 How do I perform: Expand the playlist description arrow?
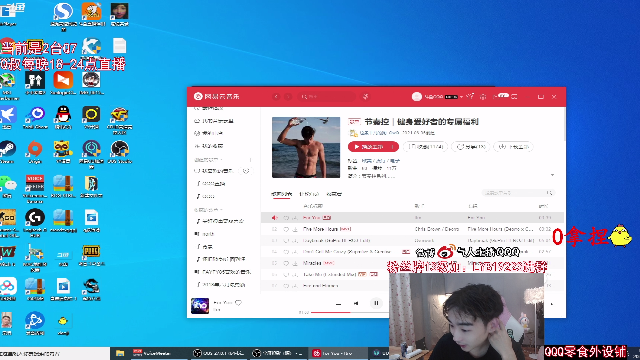(x=553, y=175)
